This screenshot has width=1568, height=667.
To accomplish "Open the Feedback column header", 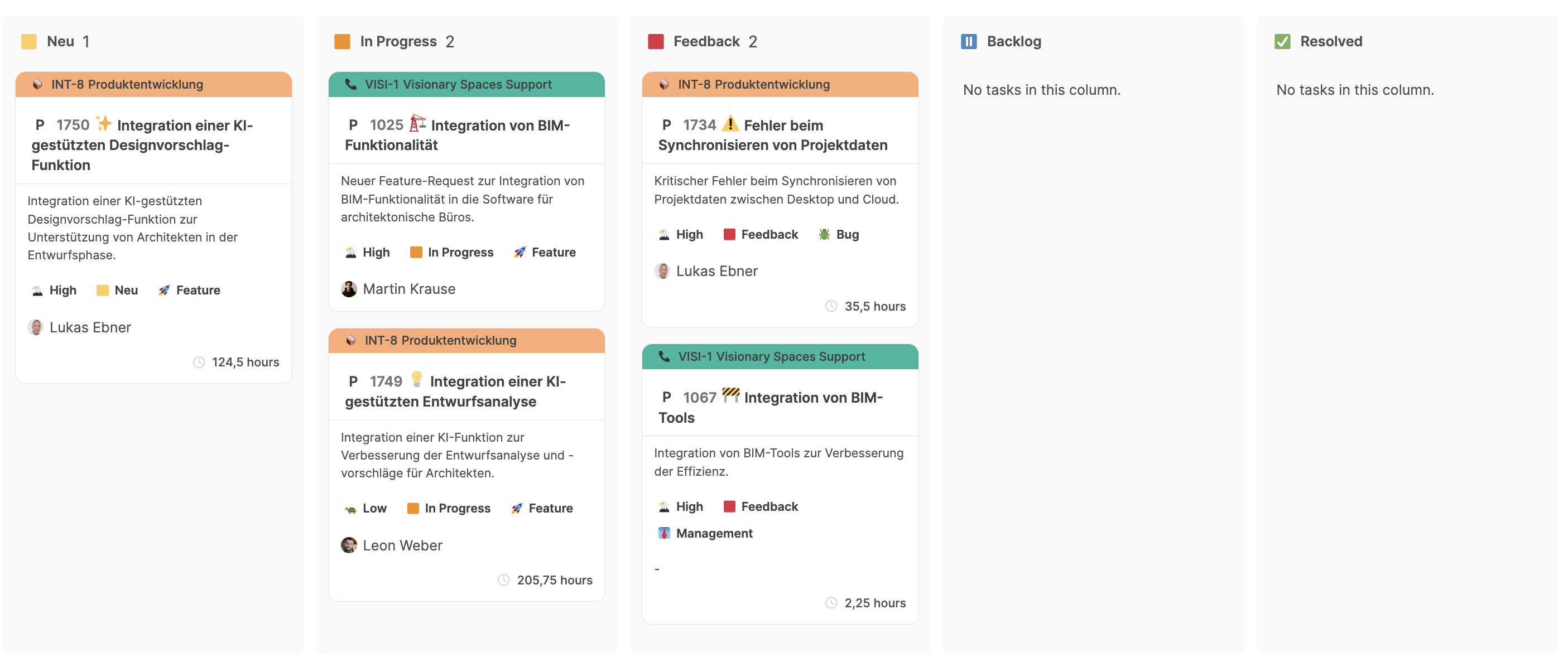I will 706,41.
